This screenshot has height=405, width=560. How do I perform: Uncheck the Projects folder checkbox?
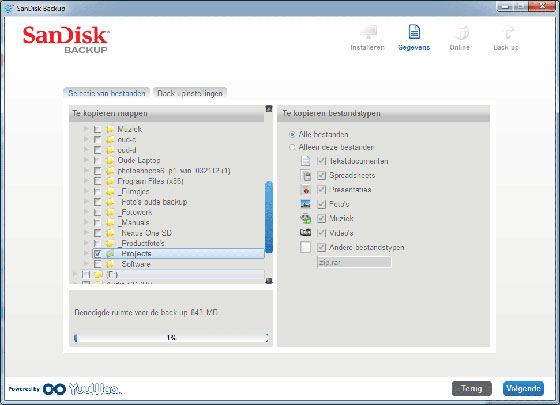tap(98, 254)
